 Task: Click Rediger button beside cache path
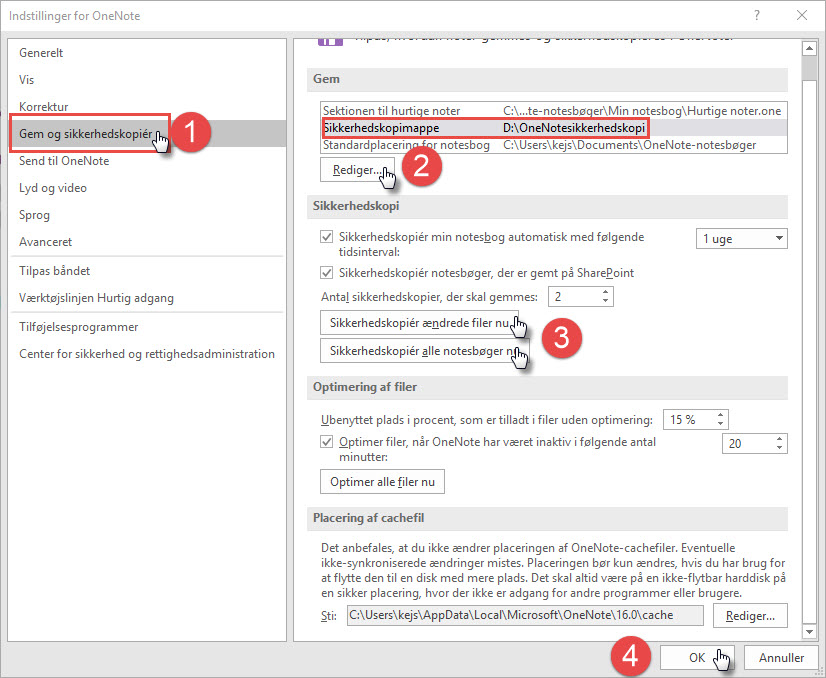(x=750, y=615)
